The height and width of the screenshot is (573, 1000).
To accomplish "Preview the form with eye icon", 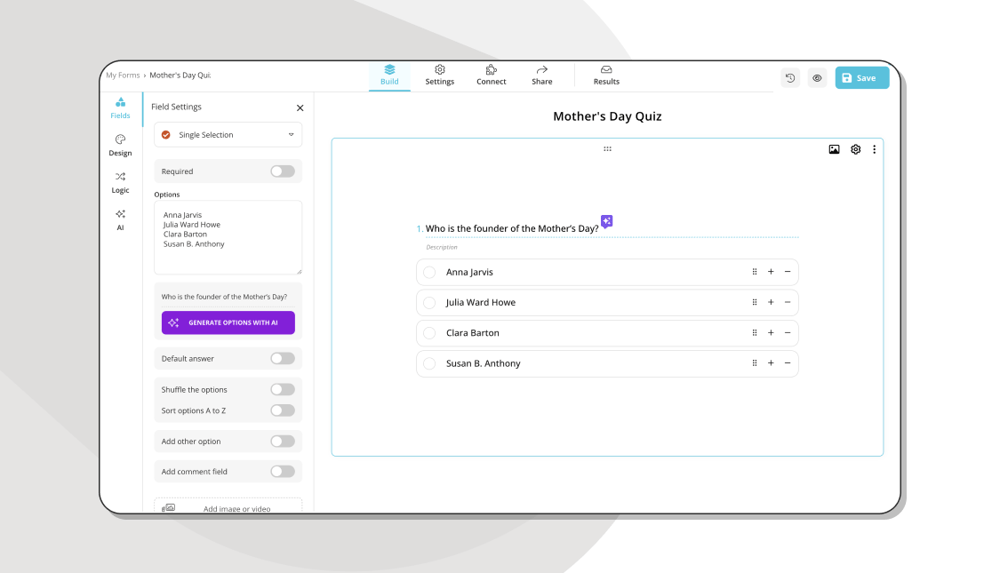I will pos(817,78).
